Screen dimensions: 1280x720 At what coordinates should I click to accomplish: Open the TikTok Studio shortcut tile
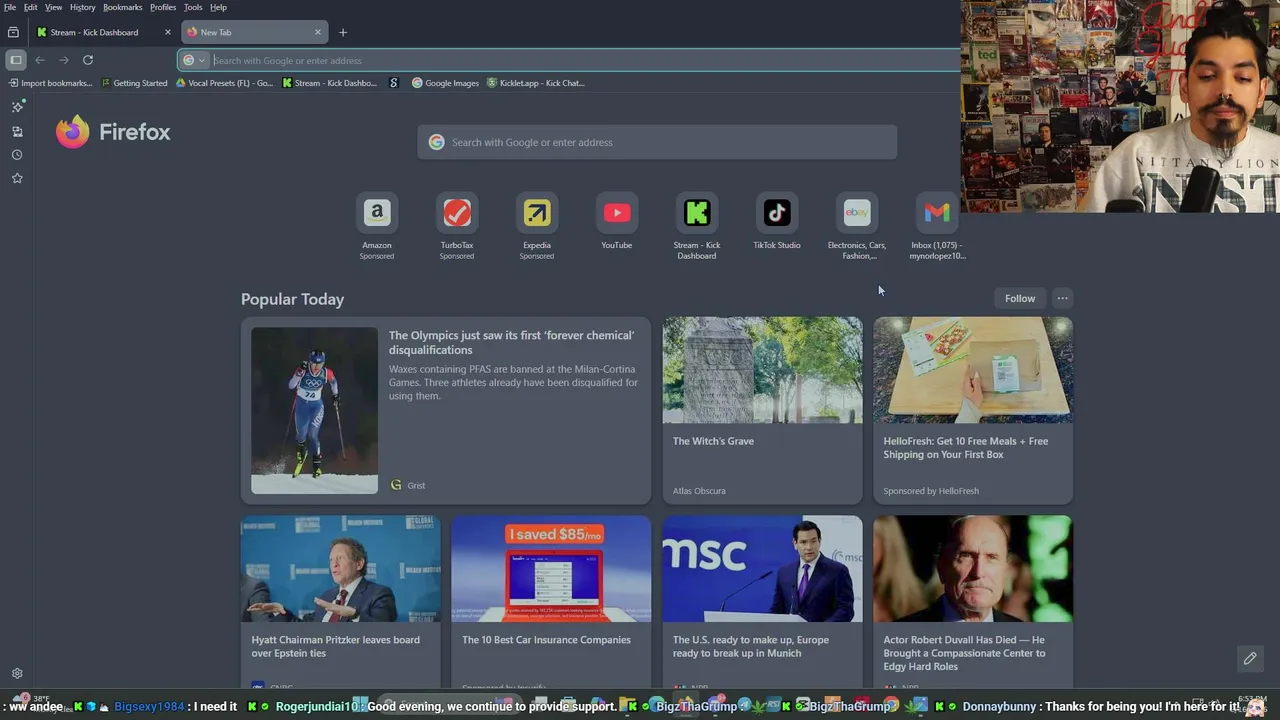tap(777, 222)
